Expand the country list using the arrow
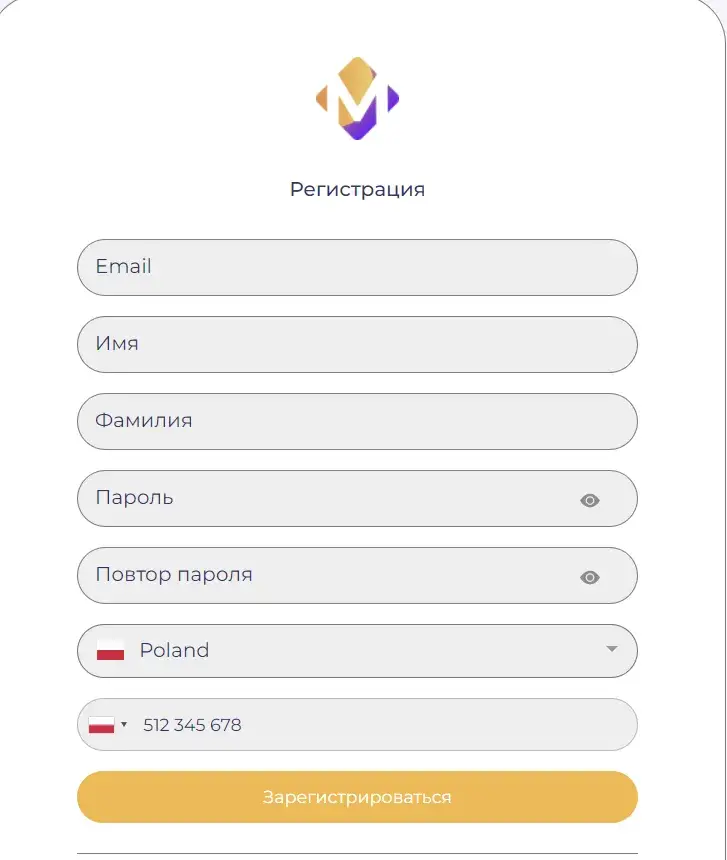Image resolution: width=727 pixels, height=860 pixels. tap(612, 649)
